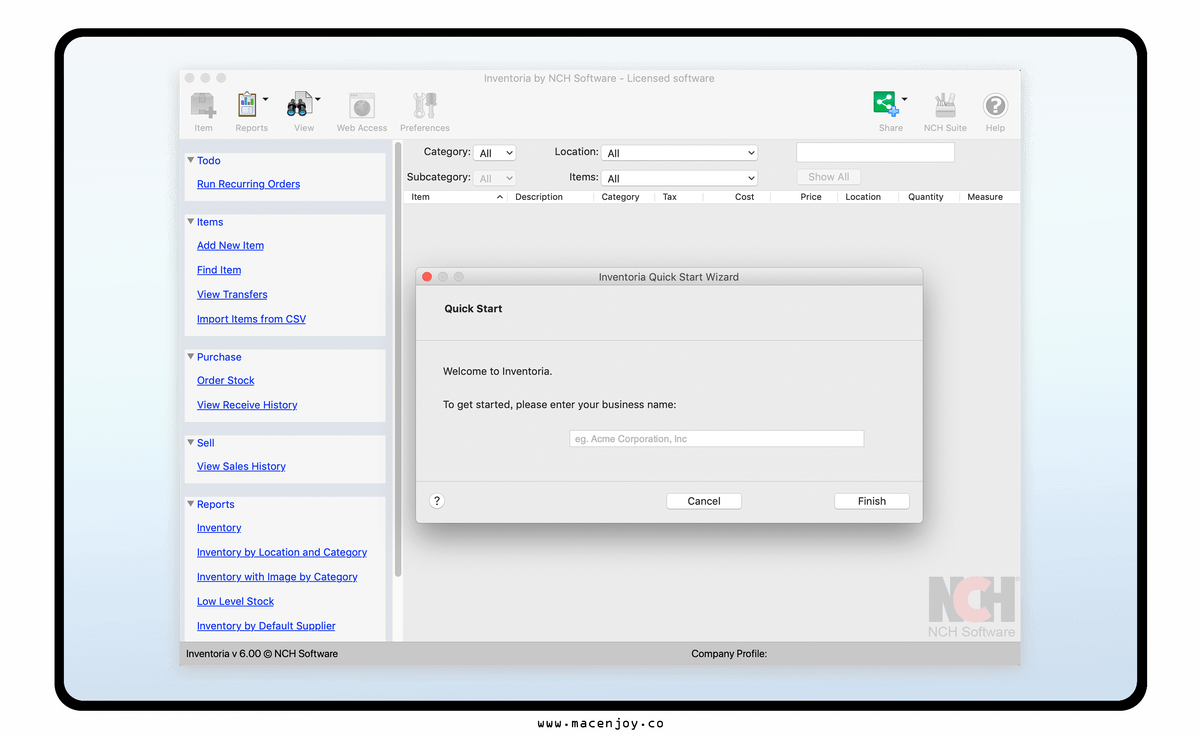
Task: Click the wizard help question mark button
Action: pyautogui.click(x=436, y=501)
